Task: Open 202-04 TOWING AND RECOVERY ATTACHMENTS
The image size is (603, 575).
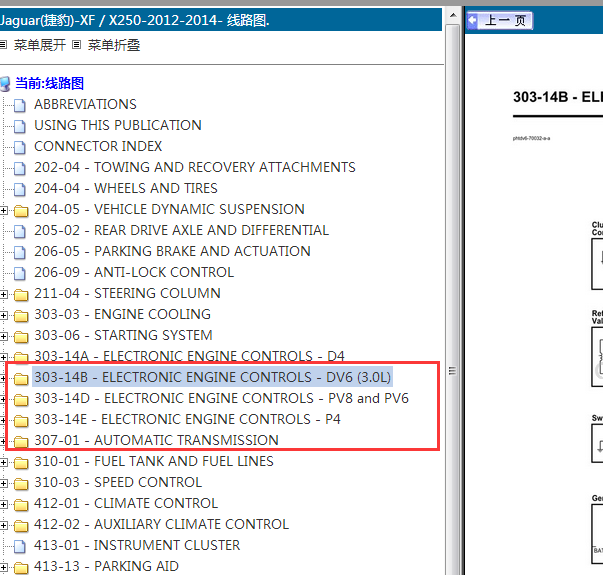Action: click(x=195, y=167)
